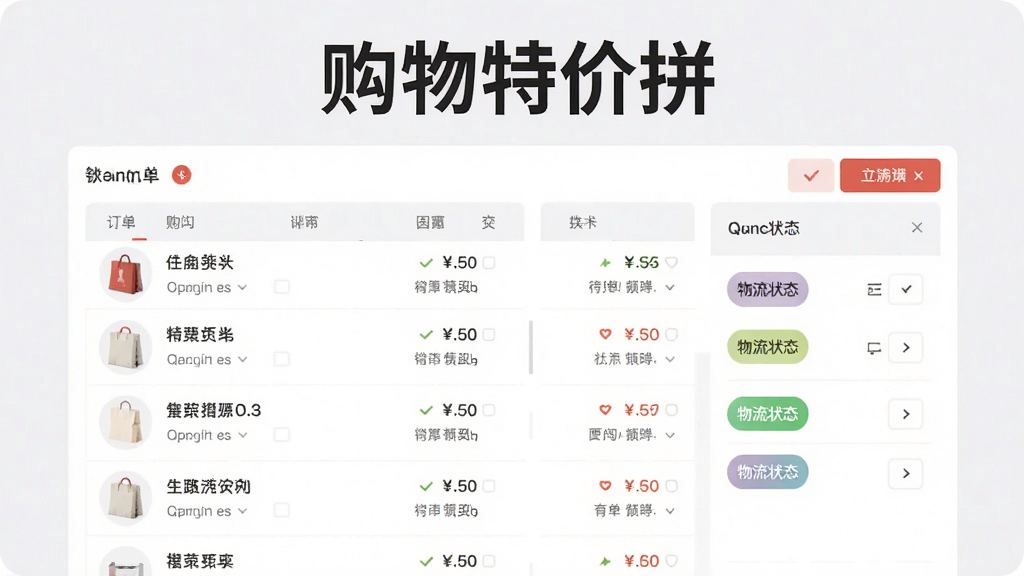
Task: Select the yellow-green 物流状态 tag
Action: [x=767, y=347]
